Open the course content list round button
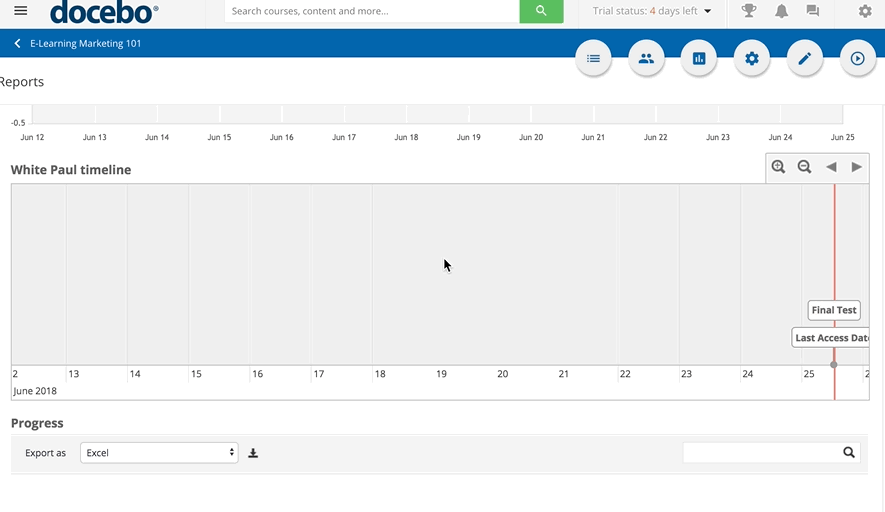Screen dimensions: 885x512 pos(593,58)
